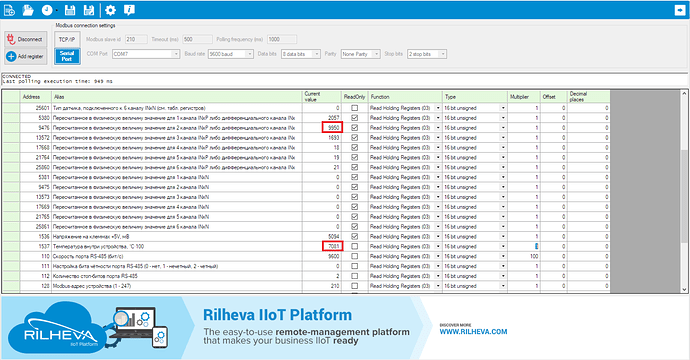Open the settings gear

(110, 10)
